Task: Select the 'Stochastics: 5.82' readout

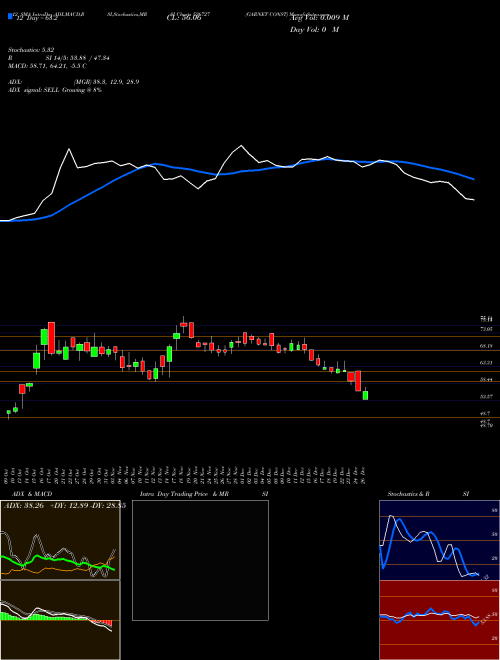Action: [31, 50]
